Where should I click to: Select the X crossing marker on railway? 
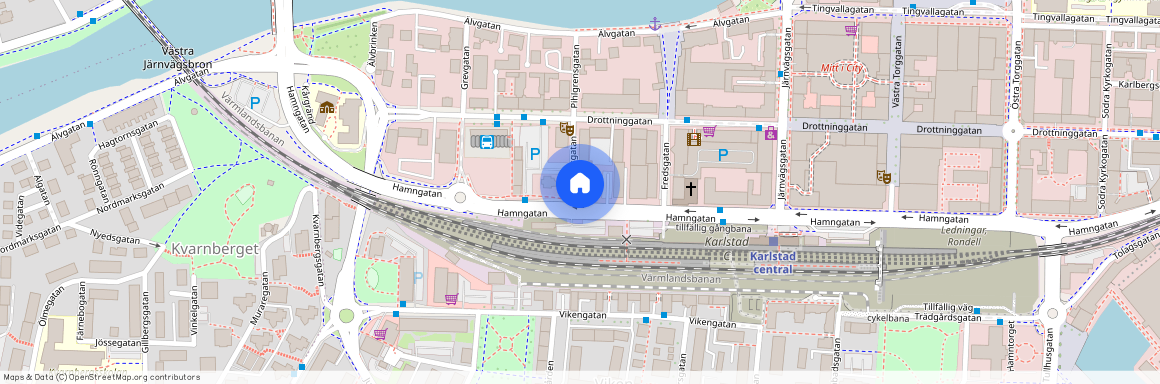627,239
